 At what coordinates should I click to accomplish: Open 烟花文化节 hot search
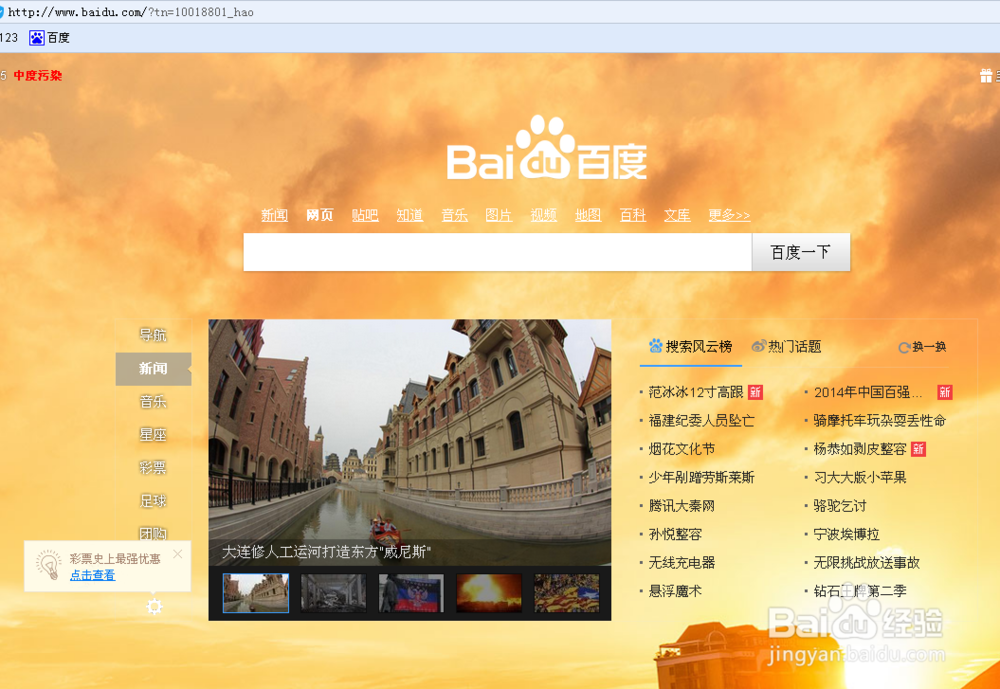tap(682, 449)
